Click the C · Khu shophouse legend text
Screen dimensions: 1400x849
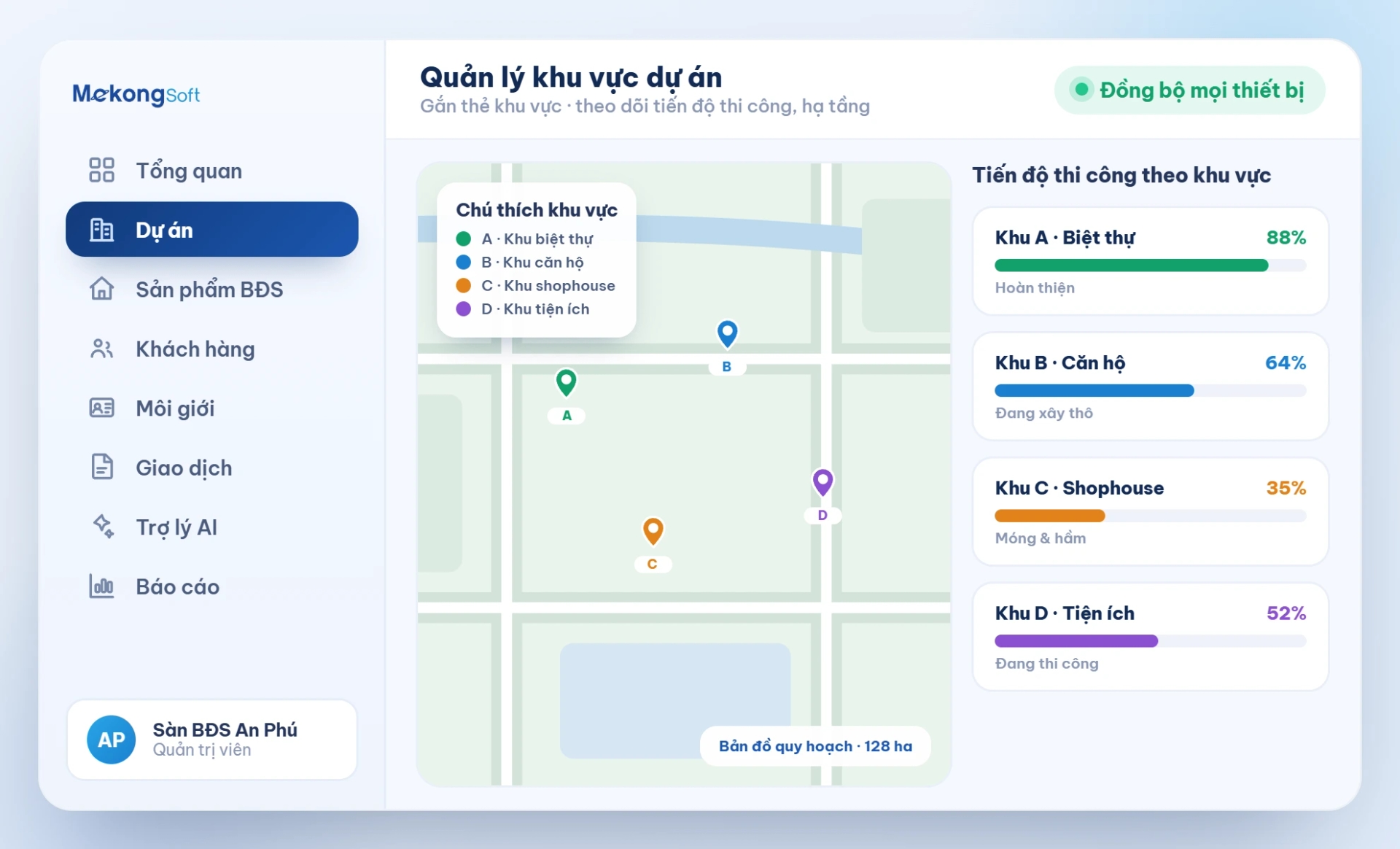click(x=548, y=285)
